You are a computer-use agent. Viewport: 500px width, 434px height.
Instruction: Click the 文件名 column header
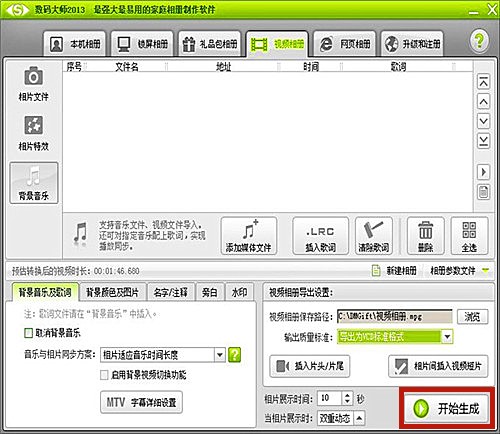coord(127,67)
